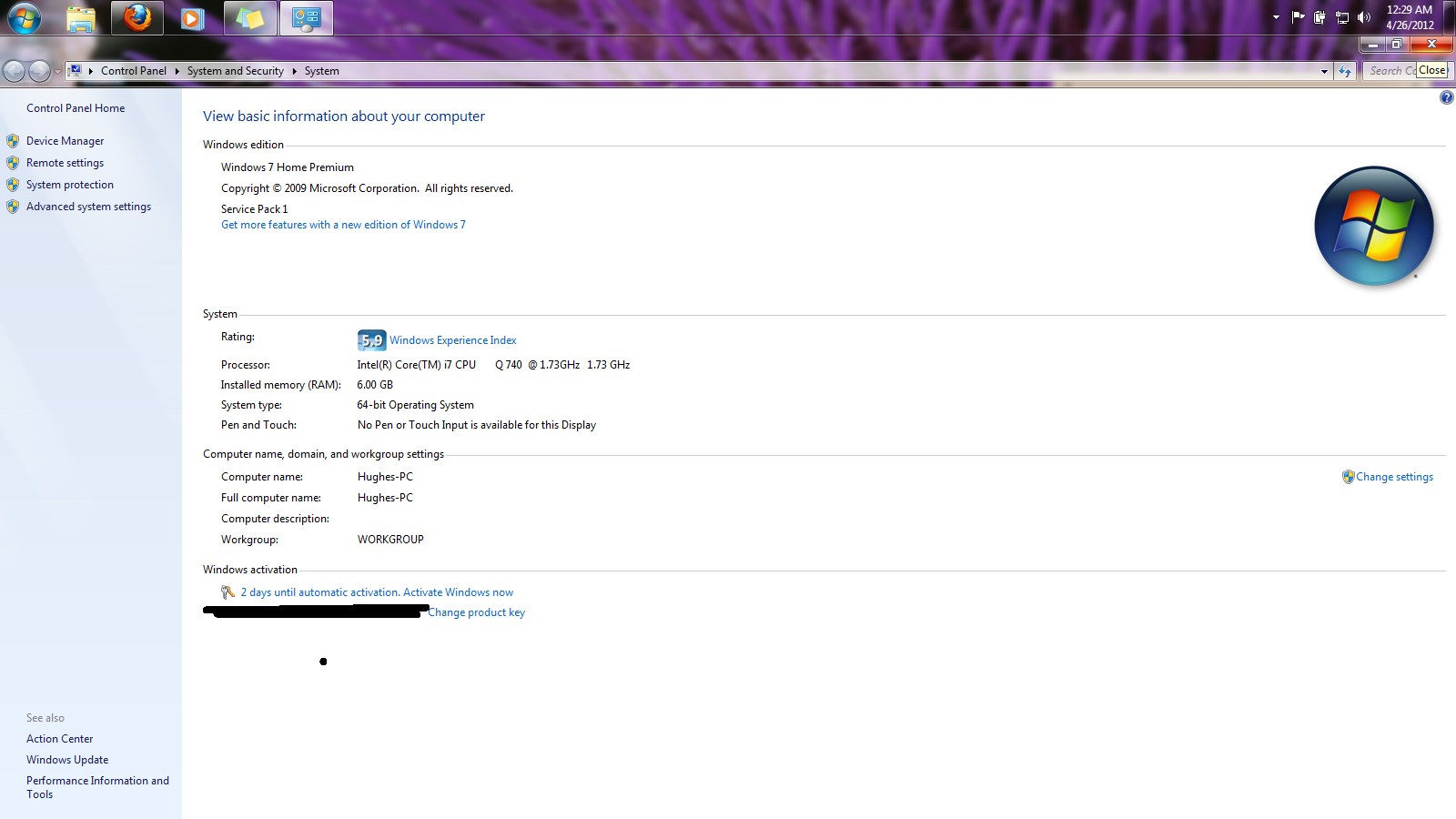
Task: Click shield icon beside Device Manager
Action: point(13,141)
